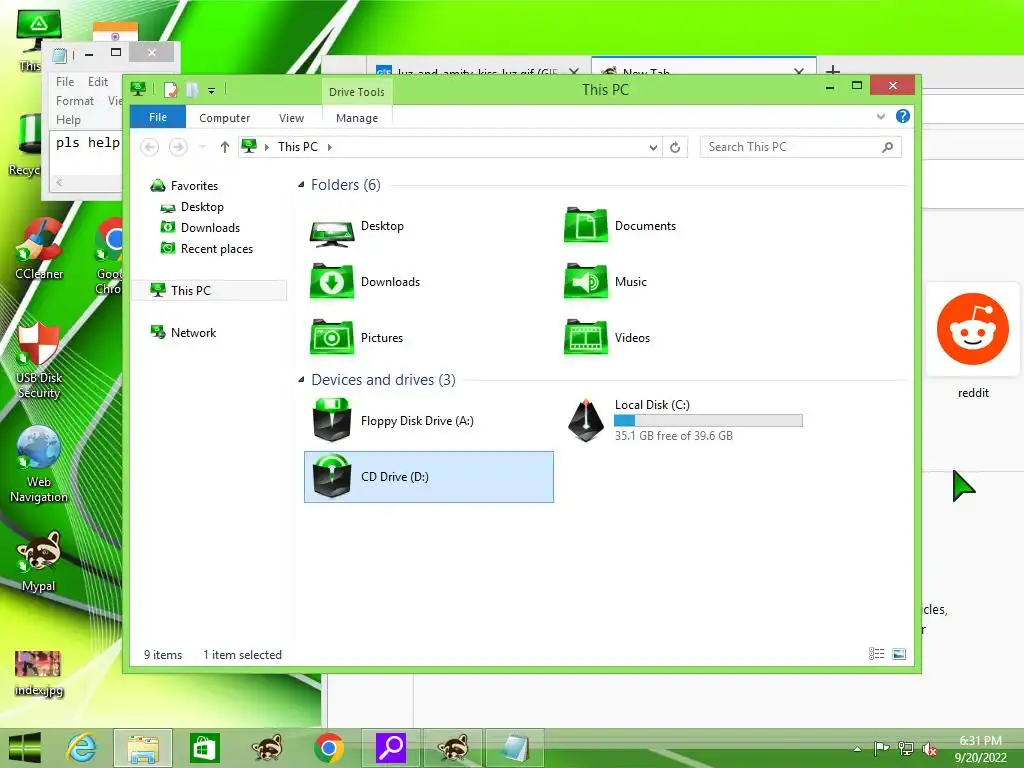Open the Pictures folder icon
1024x768 pixels.
[x=332, y=337]
